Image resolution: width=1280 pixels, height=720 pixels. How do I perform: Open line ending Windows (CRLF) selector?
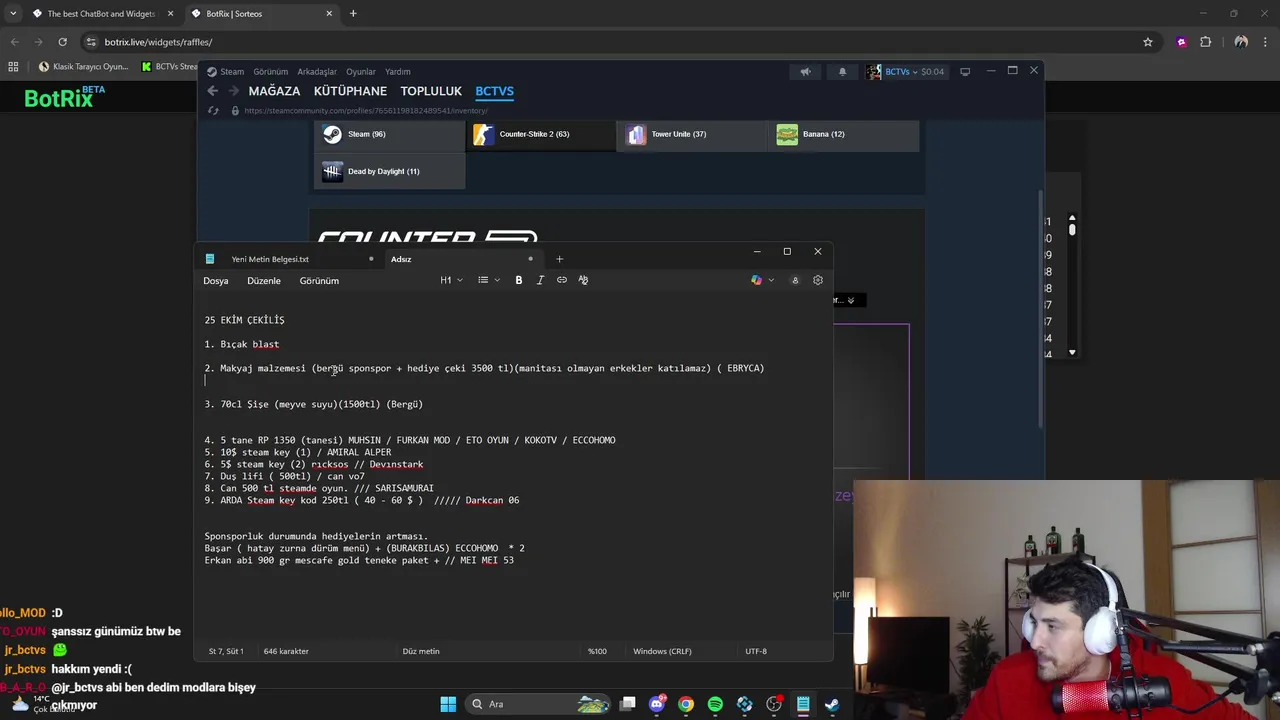click(662, 651)
